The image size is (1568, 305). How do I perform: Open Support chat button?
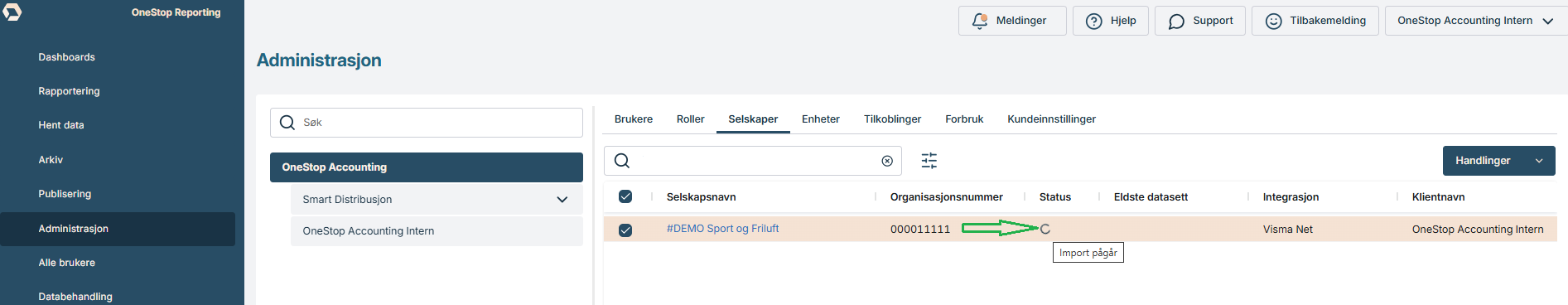[1200, 21]
